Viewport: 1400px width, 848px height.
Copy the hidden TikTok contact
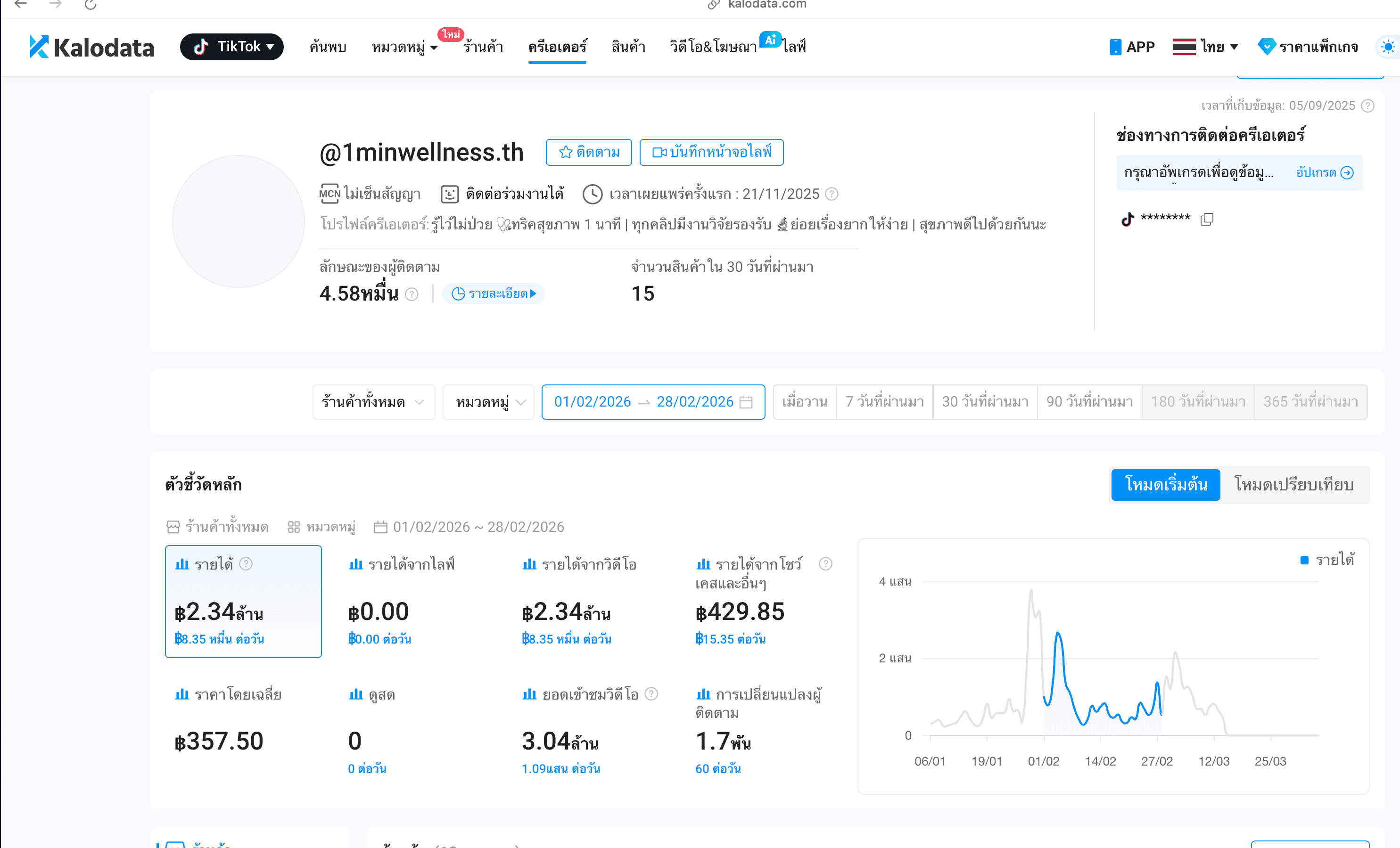[1207, 219]
